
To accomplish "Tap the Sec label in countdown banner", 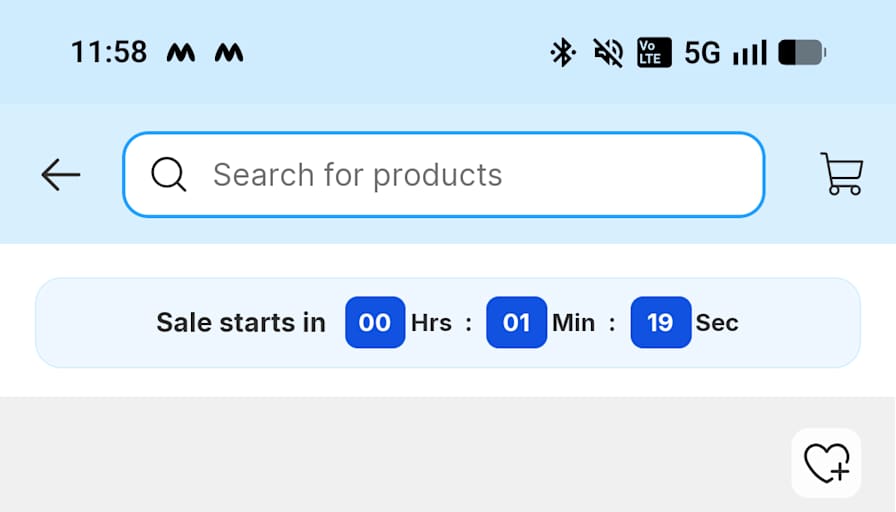I will 717,323.
